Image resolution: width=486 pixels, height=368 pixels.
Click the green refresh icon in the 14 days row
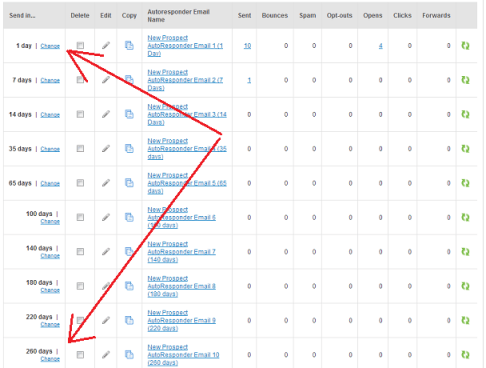point(465,114)
